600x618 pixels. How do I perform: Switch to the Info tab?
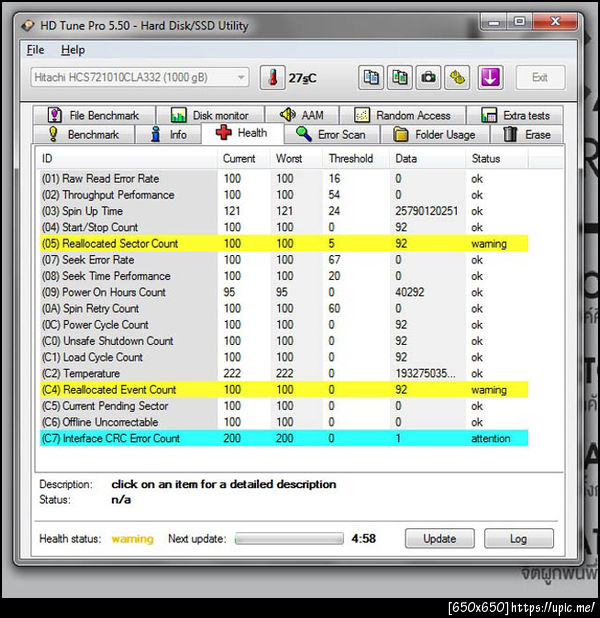point(168,134)
